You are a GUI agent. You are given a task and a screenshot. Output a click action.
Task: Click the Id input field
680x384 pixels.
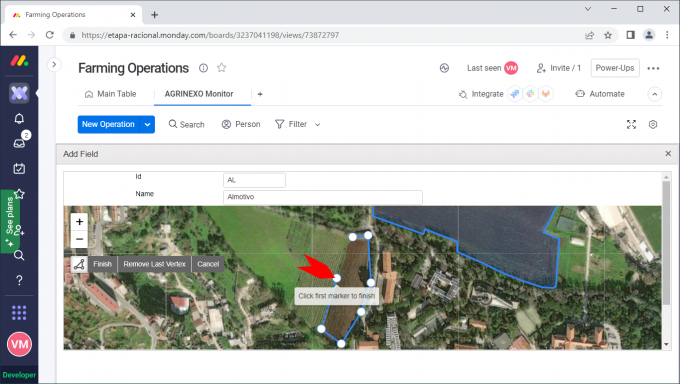[x=254, y=180]
